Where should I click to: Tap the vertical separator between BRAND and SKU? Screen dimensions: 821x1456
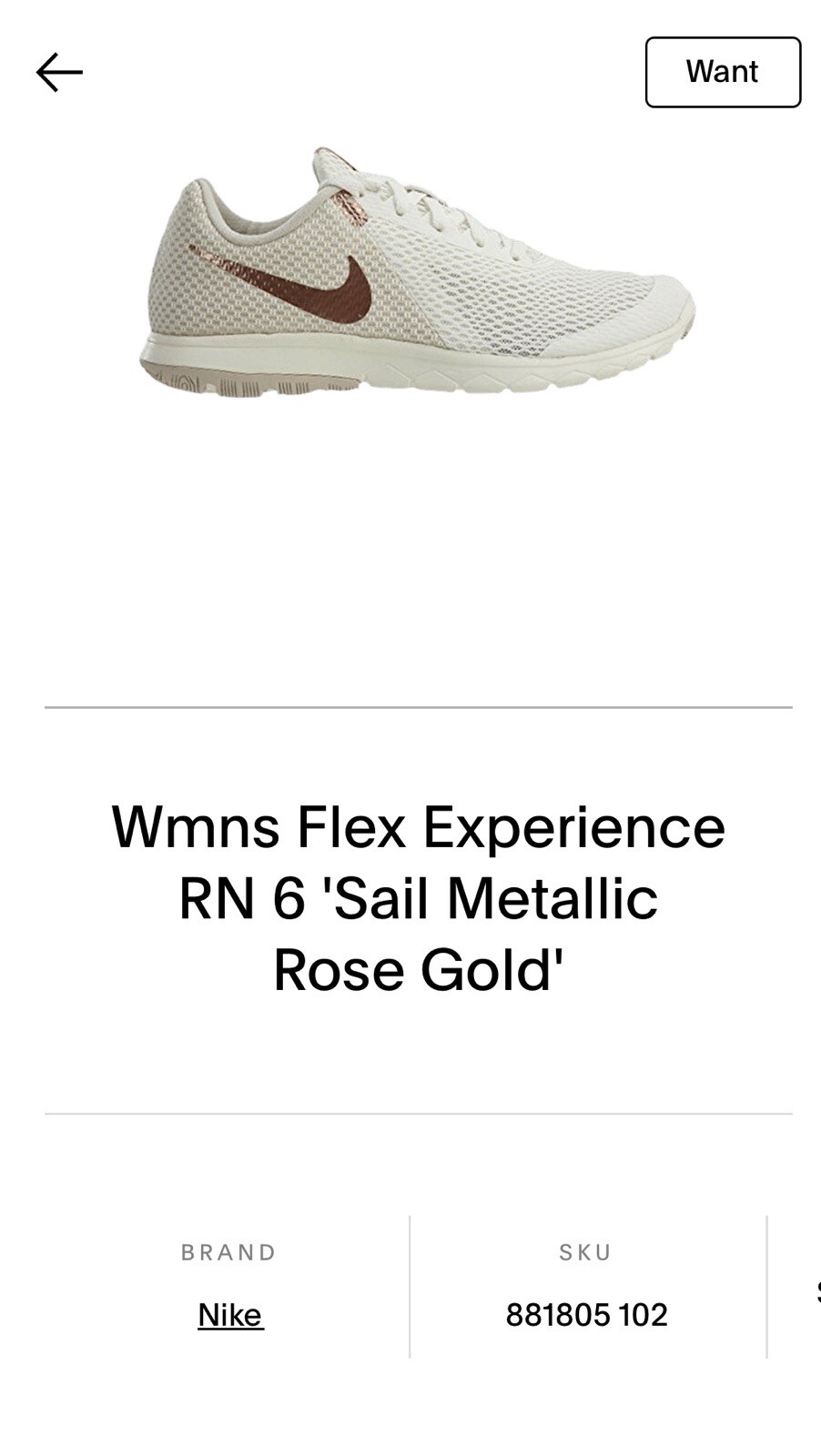tap(410, 1287)
